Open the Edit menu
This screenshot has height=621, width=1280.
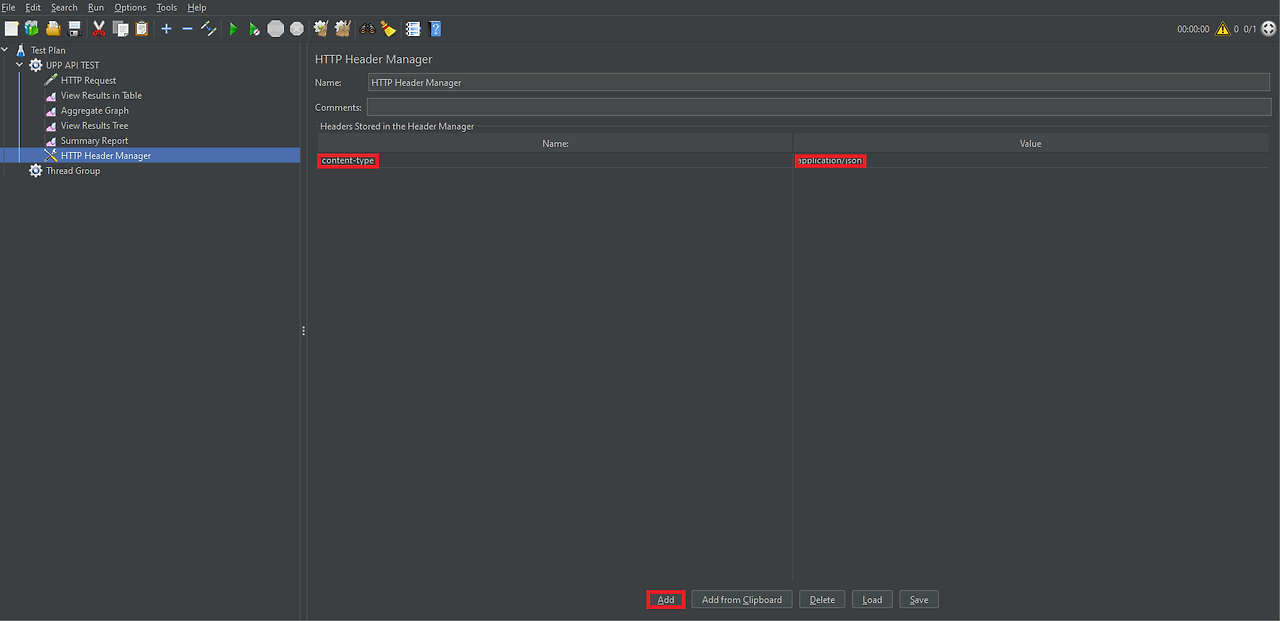tap(33, 7)
